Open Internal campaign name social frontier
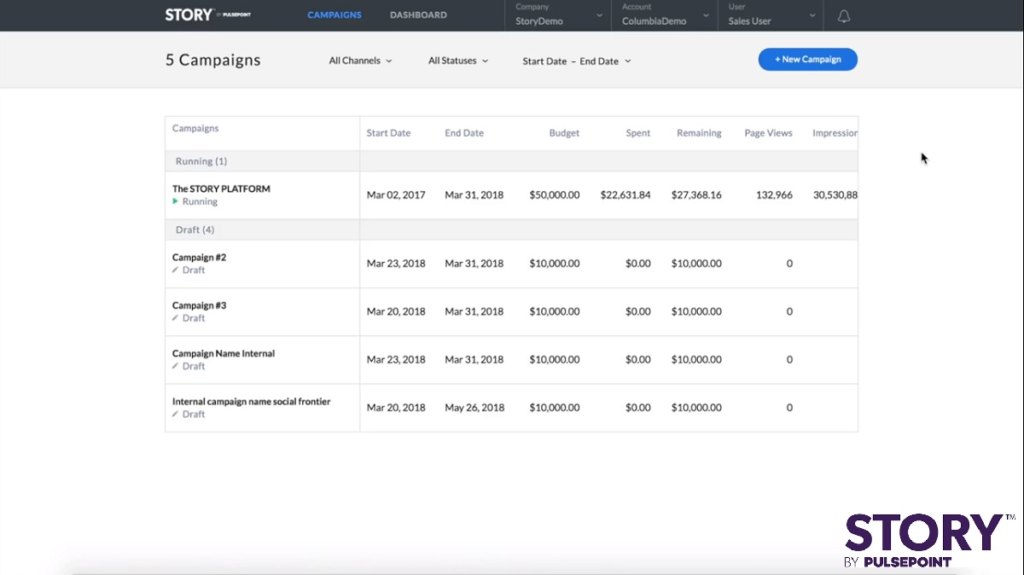Image resolution: width=1024 pixels, height=575 pixels. 251,401
